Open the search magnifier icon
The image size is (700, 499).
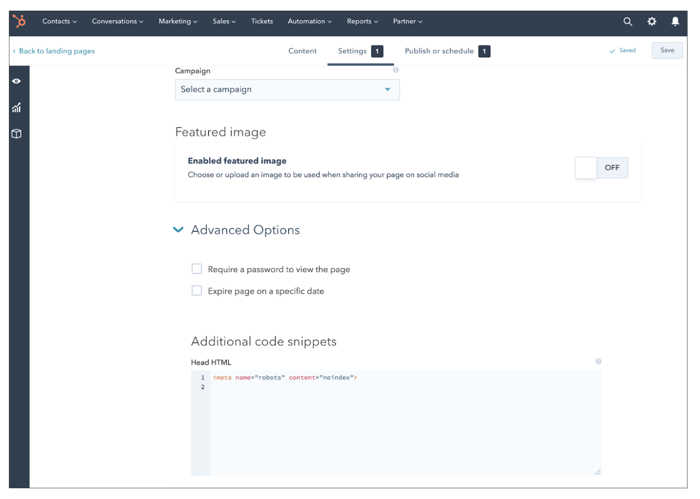click(x=628, y=21)
